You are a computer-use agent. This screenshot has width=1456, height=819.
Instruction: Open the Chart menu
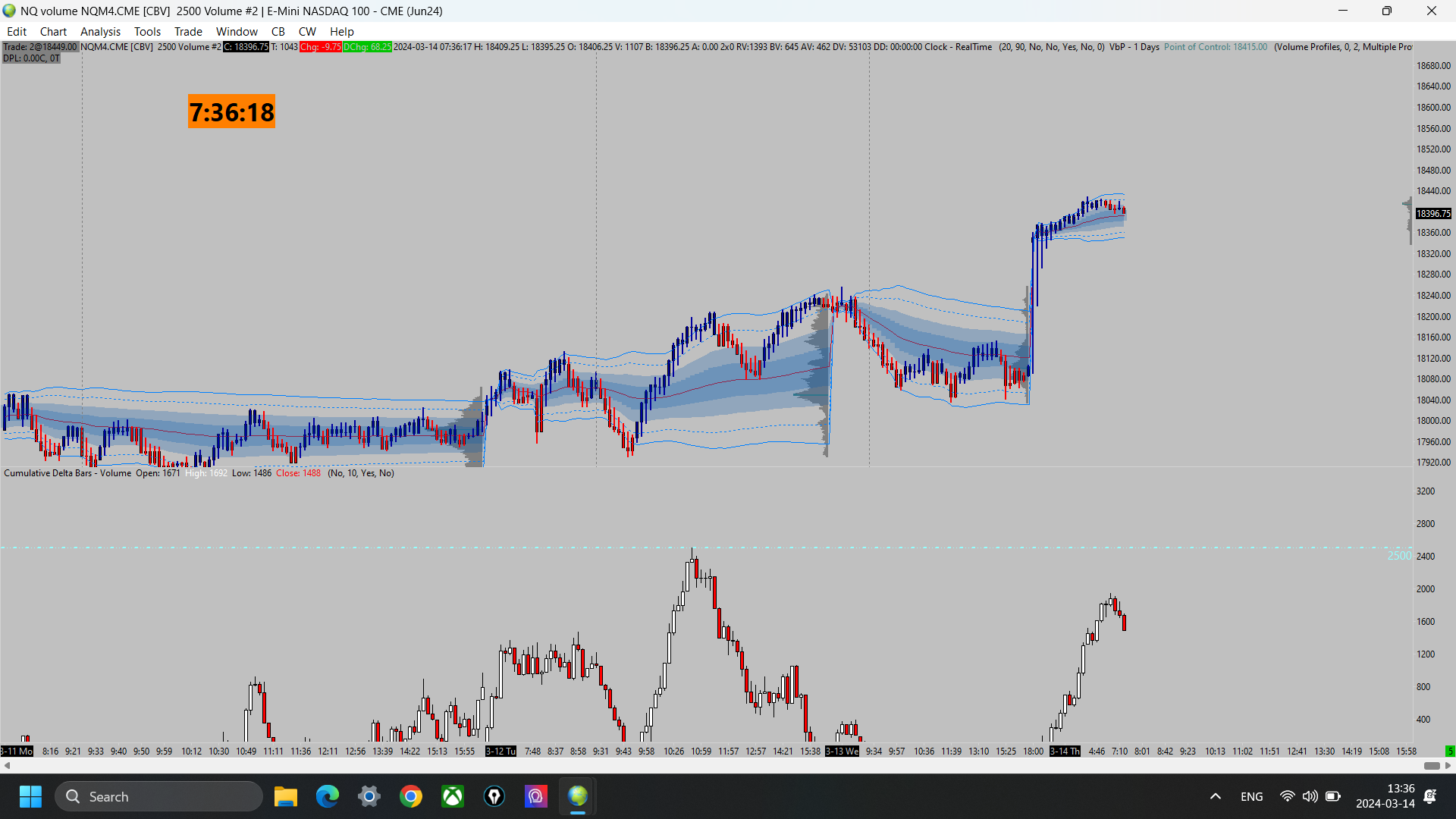point(53,31)
